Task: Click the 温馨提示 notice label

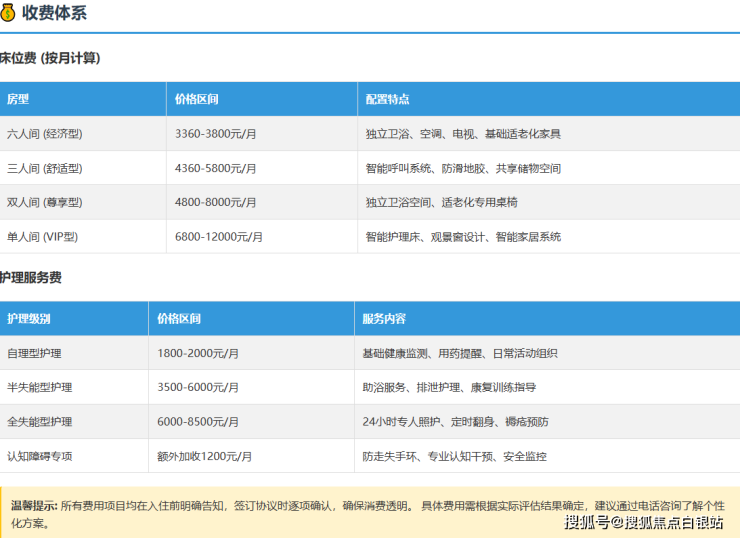Action: (x=33, y=506)
